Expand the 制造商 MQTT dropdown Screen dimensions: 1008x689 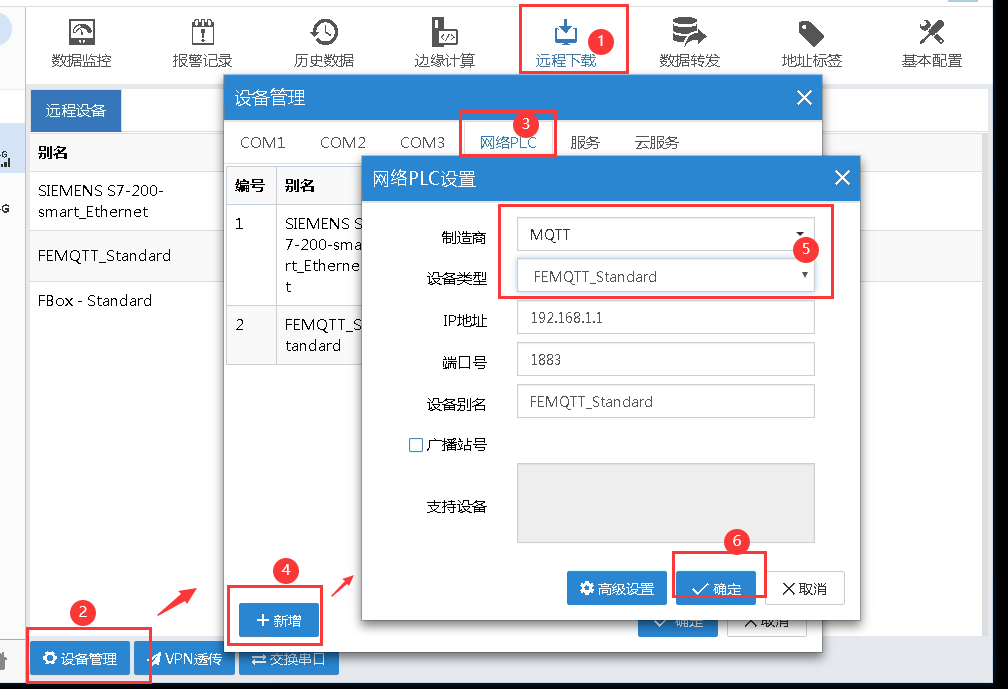665,235
